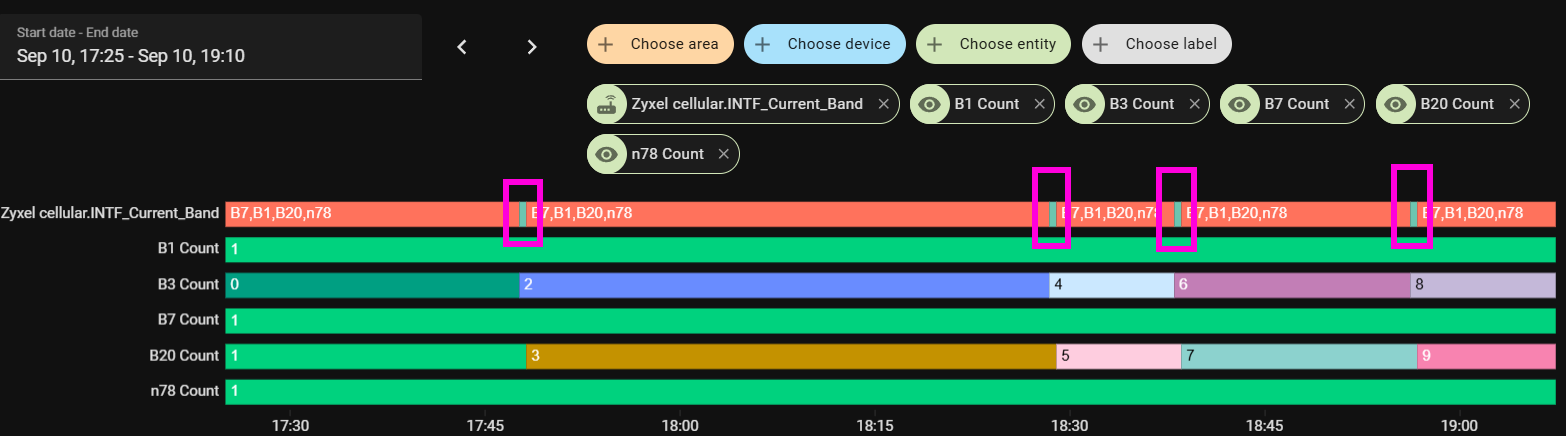The width and height of the screenshot is (1566, 436).
Task: Remove the Zyxel cellular.INTF_Current_Band chip
Action: (883, 104)
